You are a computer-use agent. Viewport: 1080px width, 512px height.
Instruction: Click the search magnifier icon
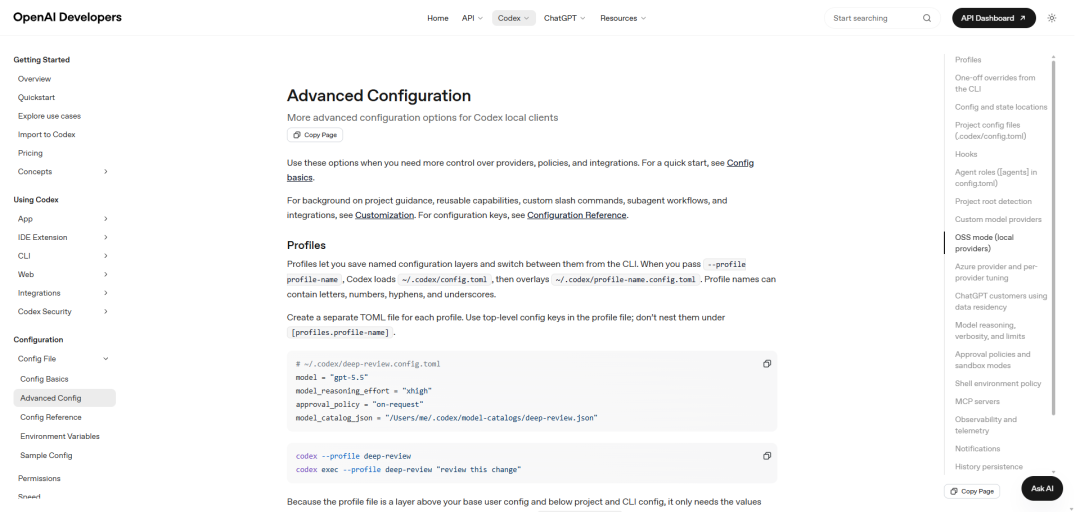tap(927, 19)
